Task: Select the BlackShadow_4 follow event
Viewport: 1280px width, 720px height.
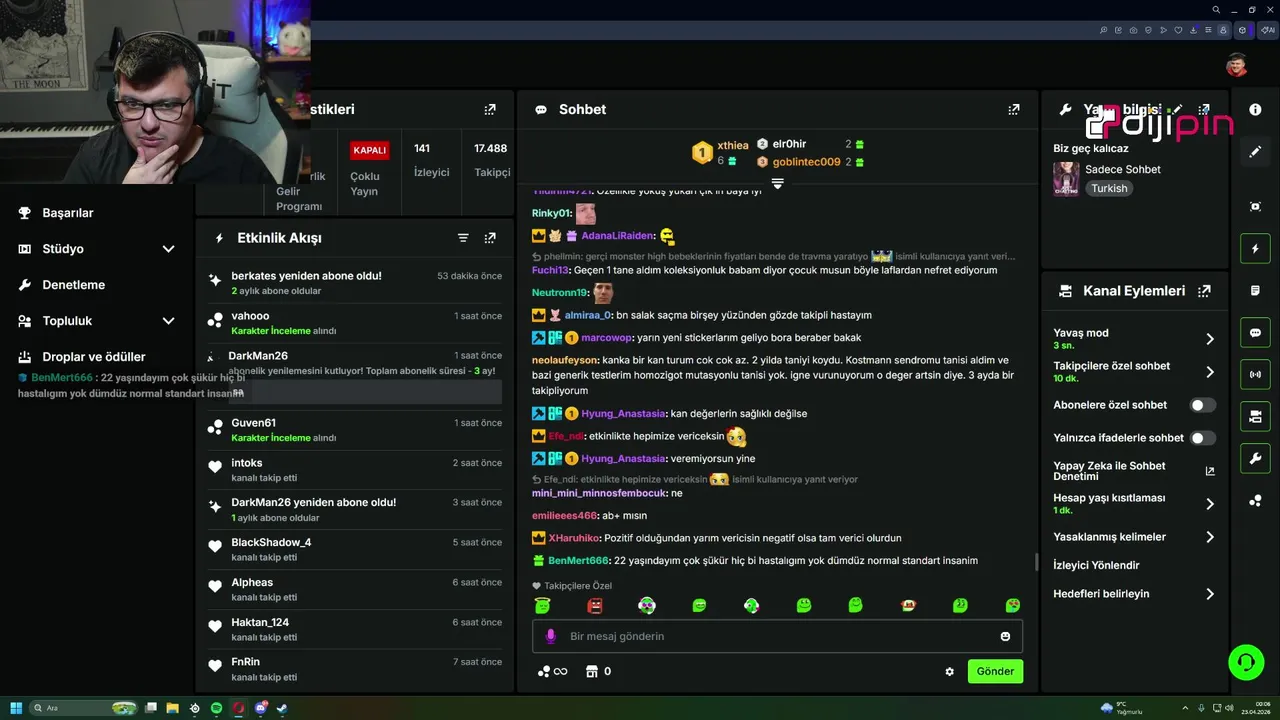Action: coord(356,549)
